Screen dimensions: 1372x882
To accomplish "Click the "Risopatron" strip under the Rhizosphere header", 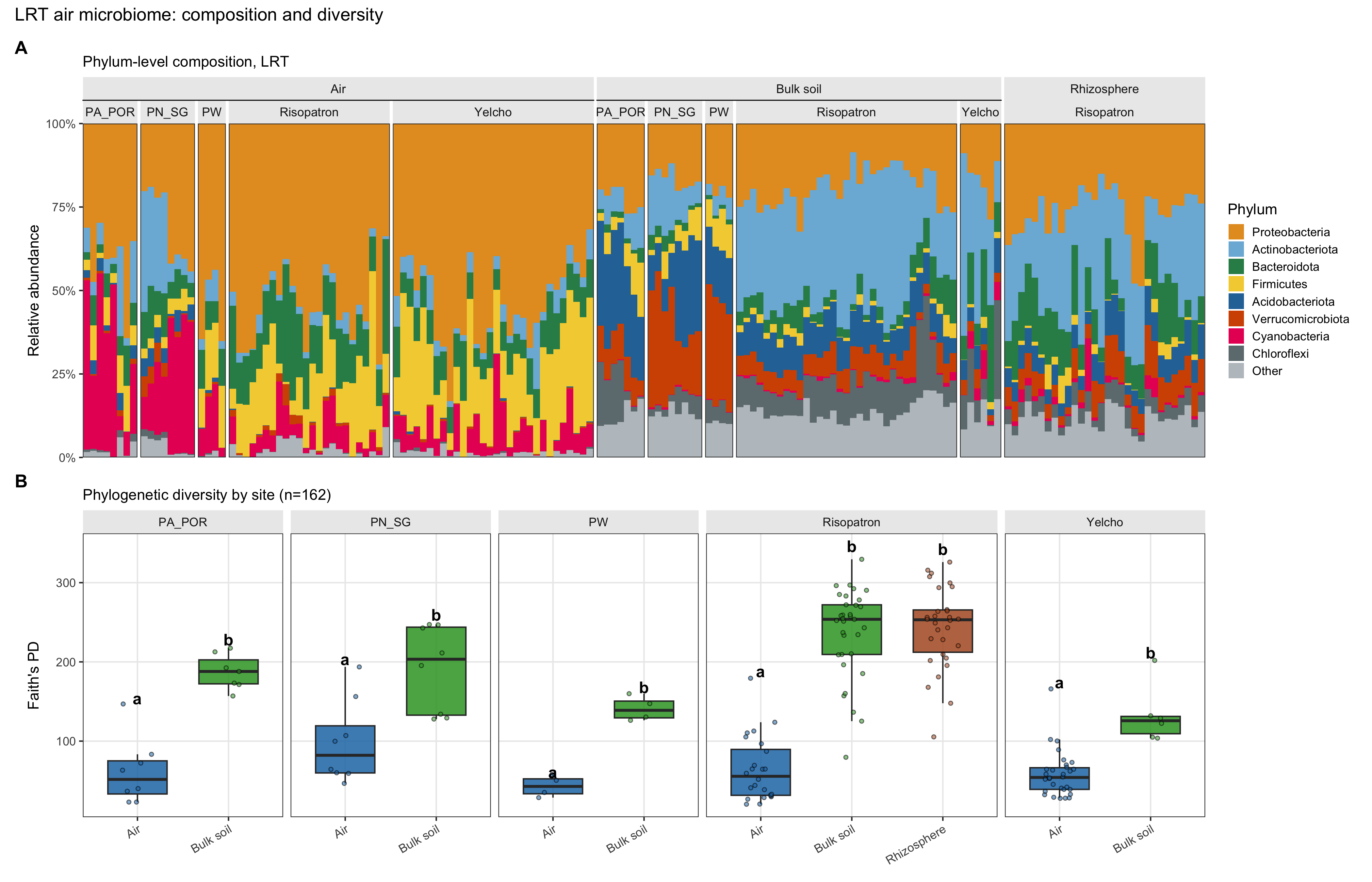I will [x=1104, y=112].
